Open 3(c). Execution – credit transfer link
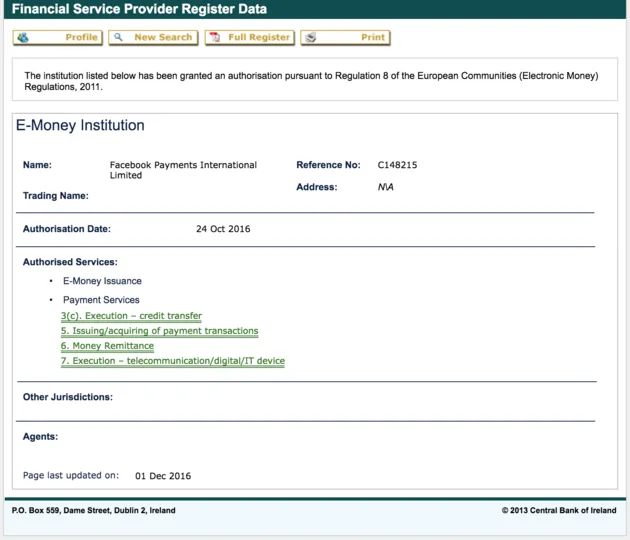This screenshot has width=630, height=540. tap(131, 316)
